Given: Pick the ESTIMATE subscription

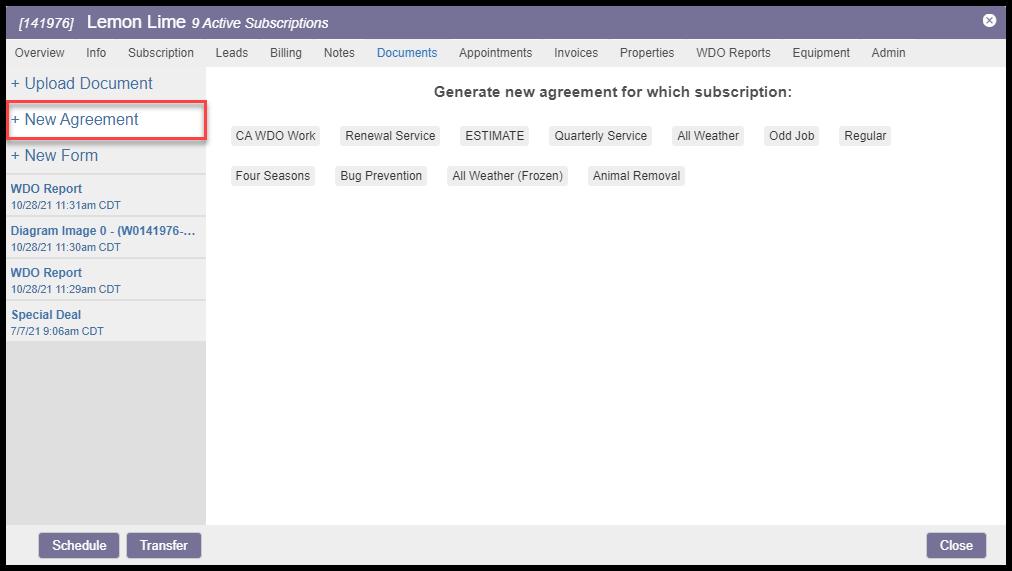Looking at the screenshot, I should point(494,136).
